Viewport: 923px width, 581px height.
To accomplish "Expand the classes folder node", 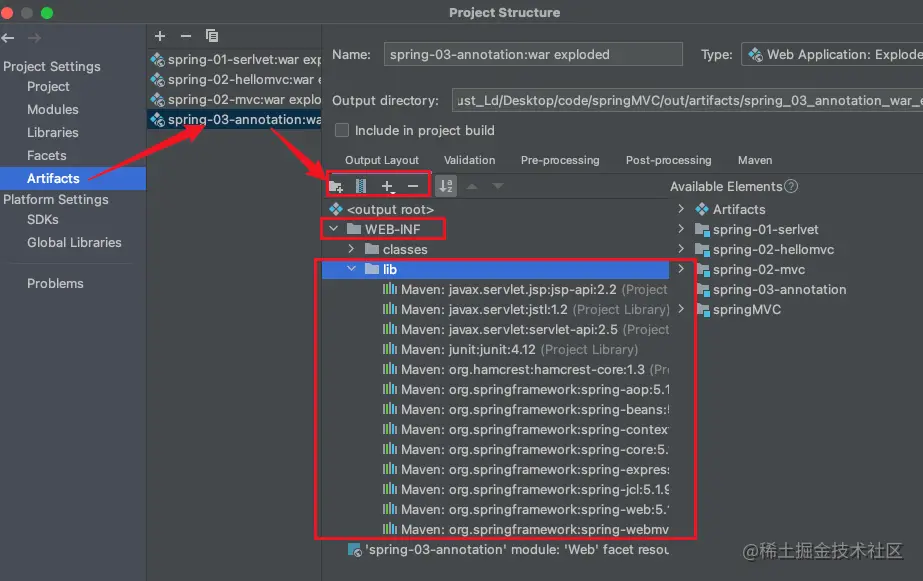I will [351, 249].
